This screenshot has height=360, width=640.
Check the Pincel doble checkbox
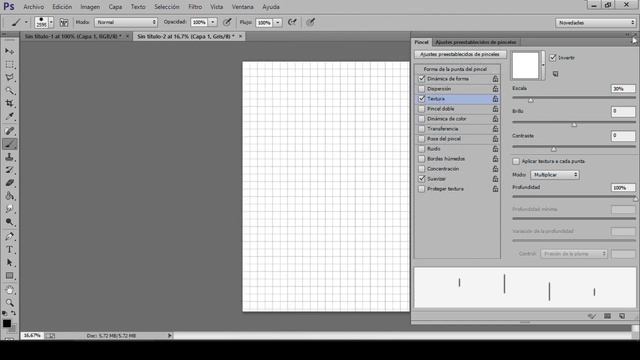point(422,109)
